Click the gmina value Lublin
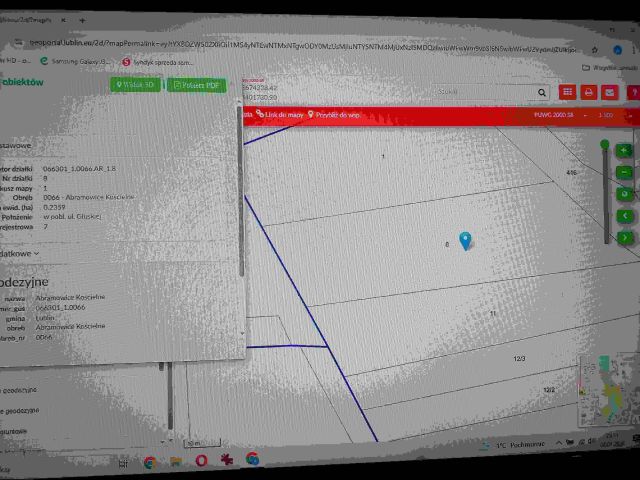This screenshot has width=640, height=480. pos(45,318)
